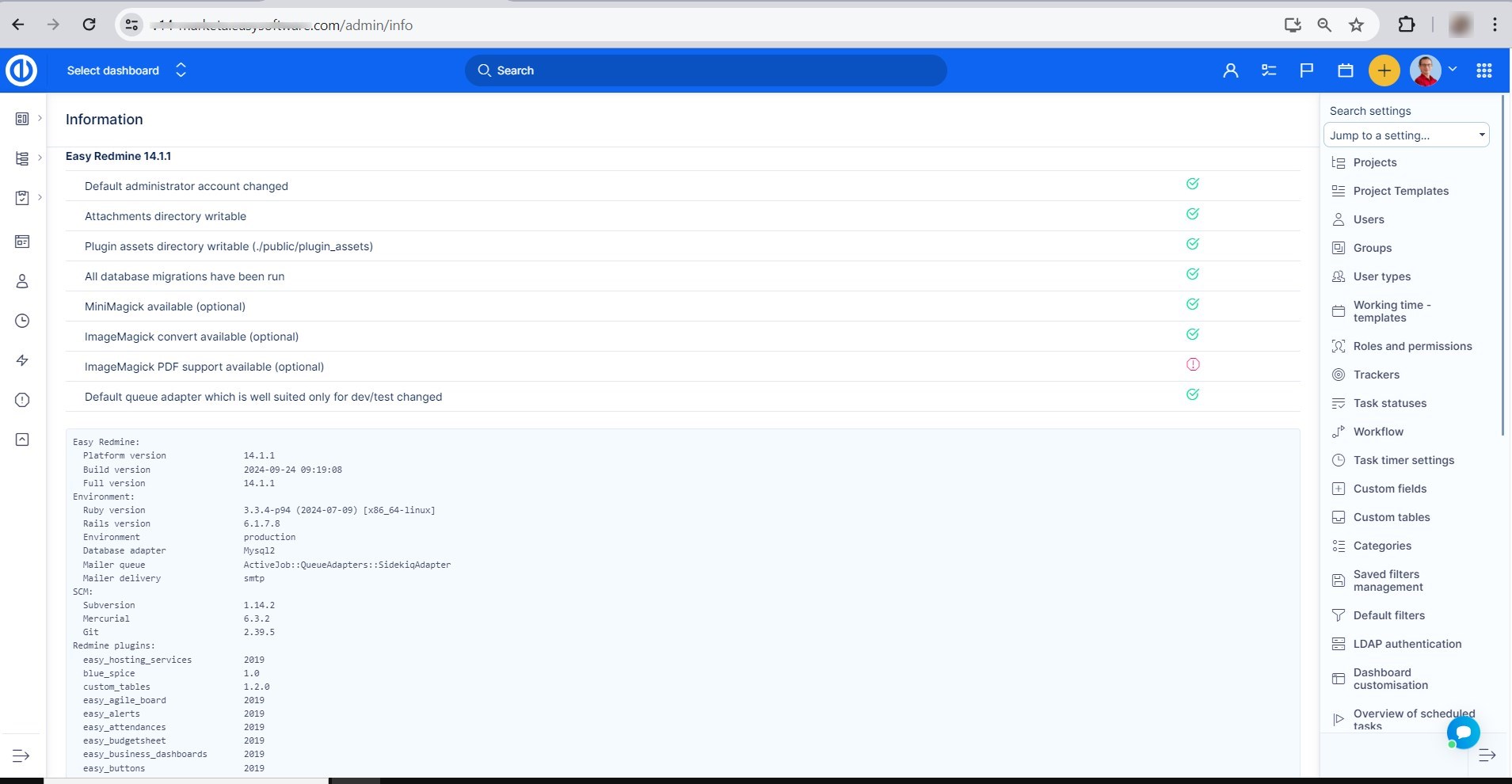Open the Jump to a setting dropdown
The width and height of the screenshot is (1512, 784).
pyautogui.click(x=1406, y=135)
